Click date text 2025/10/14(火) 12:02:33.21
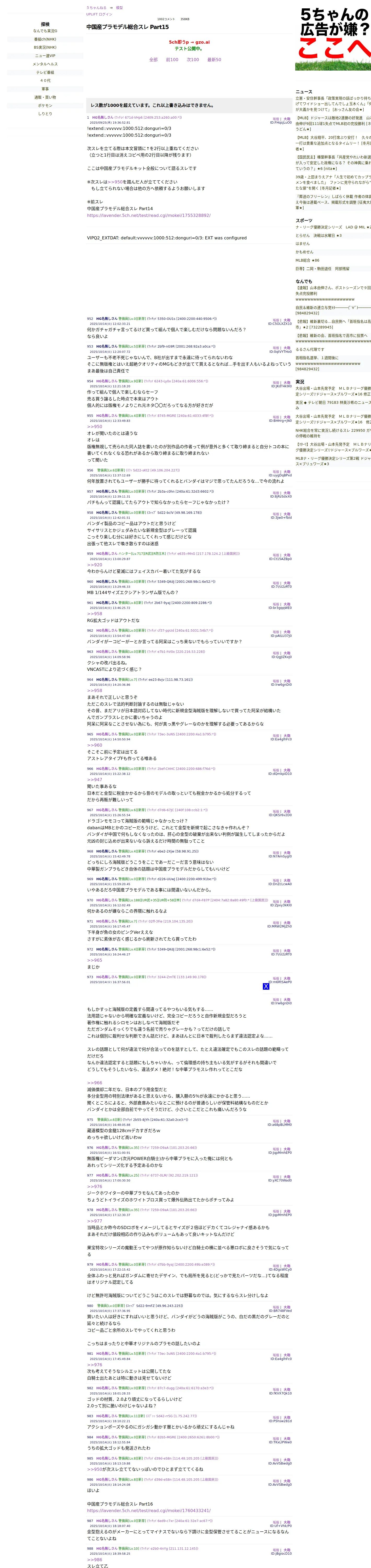Image resolution: width=371 pixels, height=1568 pixels. click(x=110, y=324)
